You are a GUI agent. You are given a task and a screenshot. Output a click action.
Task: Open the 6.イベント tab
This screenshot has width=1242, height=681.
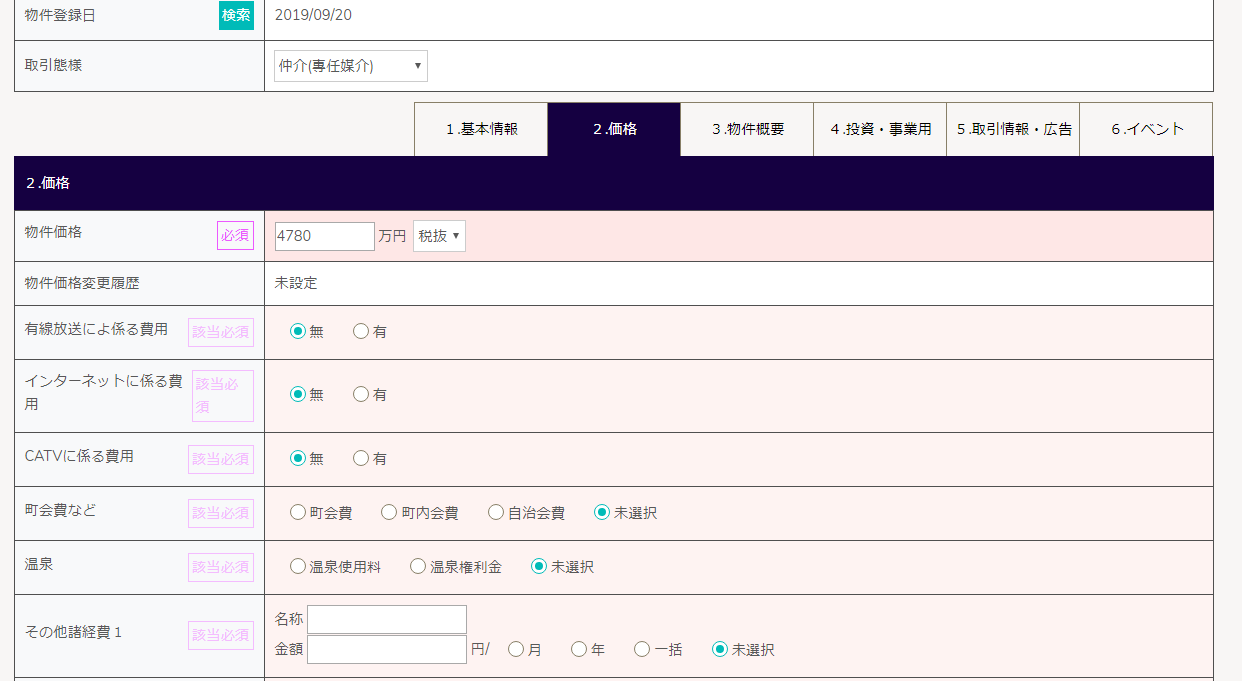pos(1146,129)
